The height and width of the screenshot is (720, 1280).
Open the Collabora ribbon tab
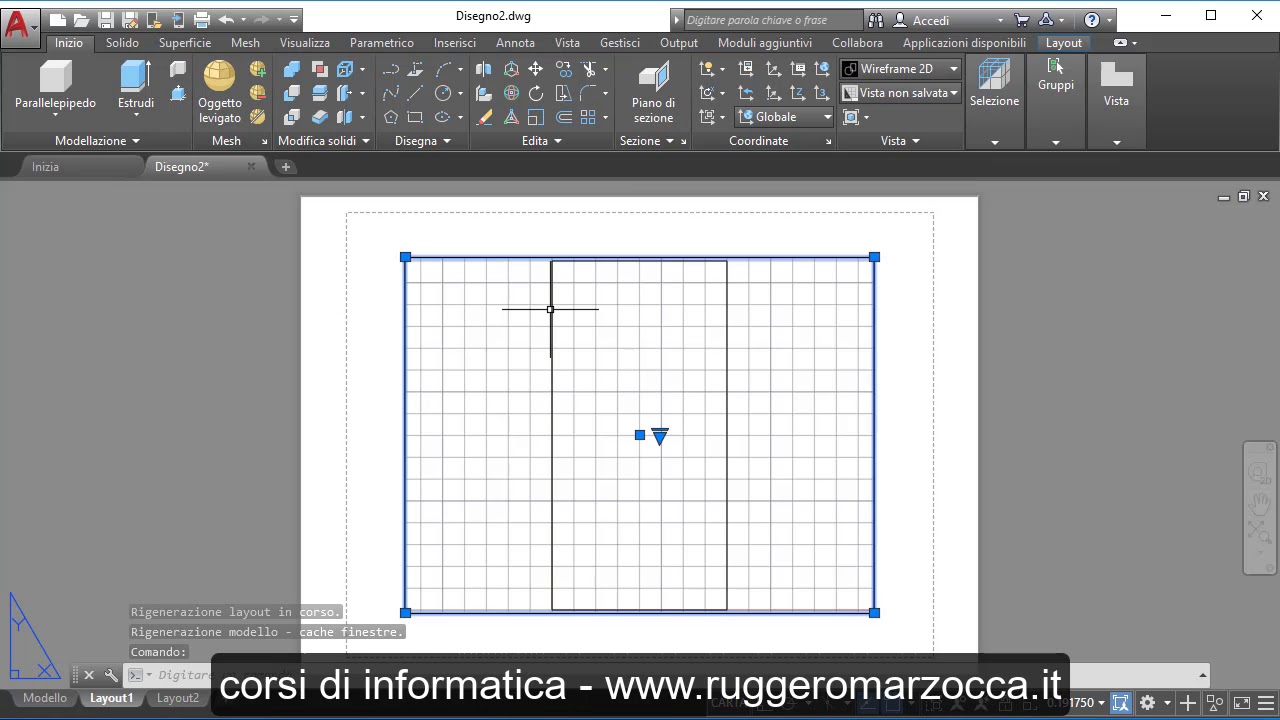click(x=857, y=43)
